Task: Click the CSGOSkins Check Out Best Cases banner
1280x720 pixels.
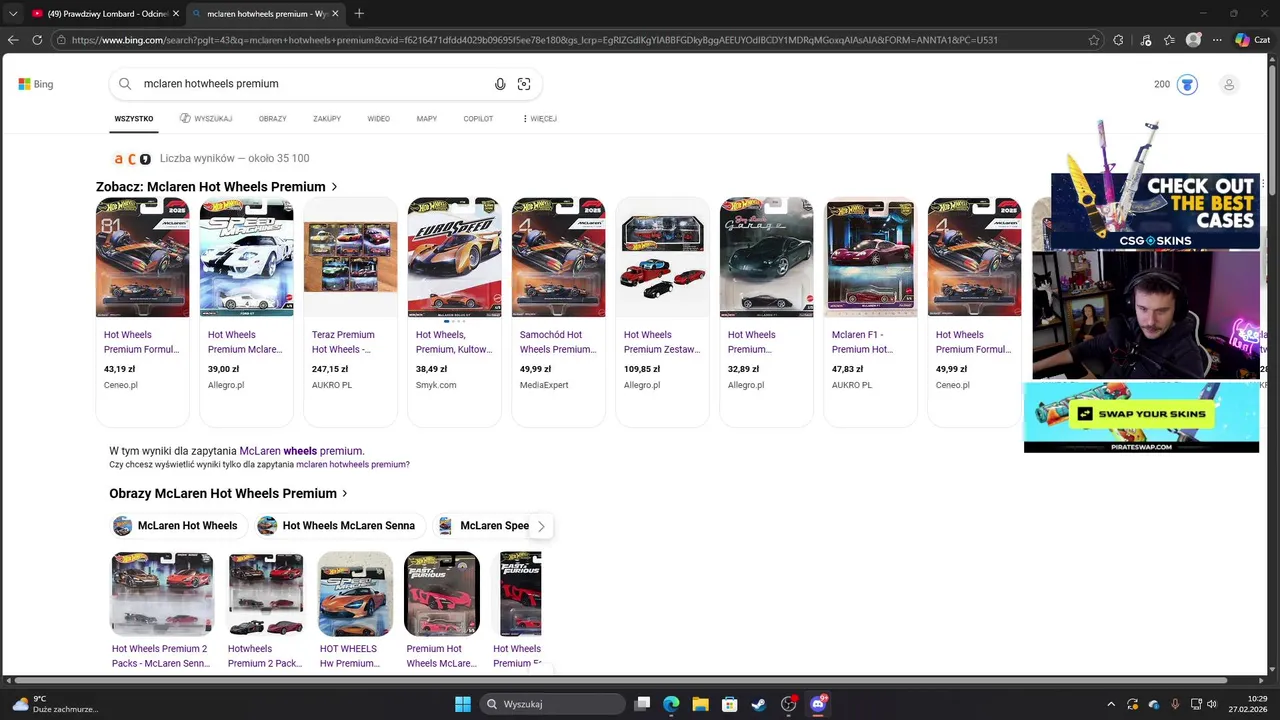Action: (x=1155, y=210)
